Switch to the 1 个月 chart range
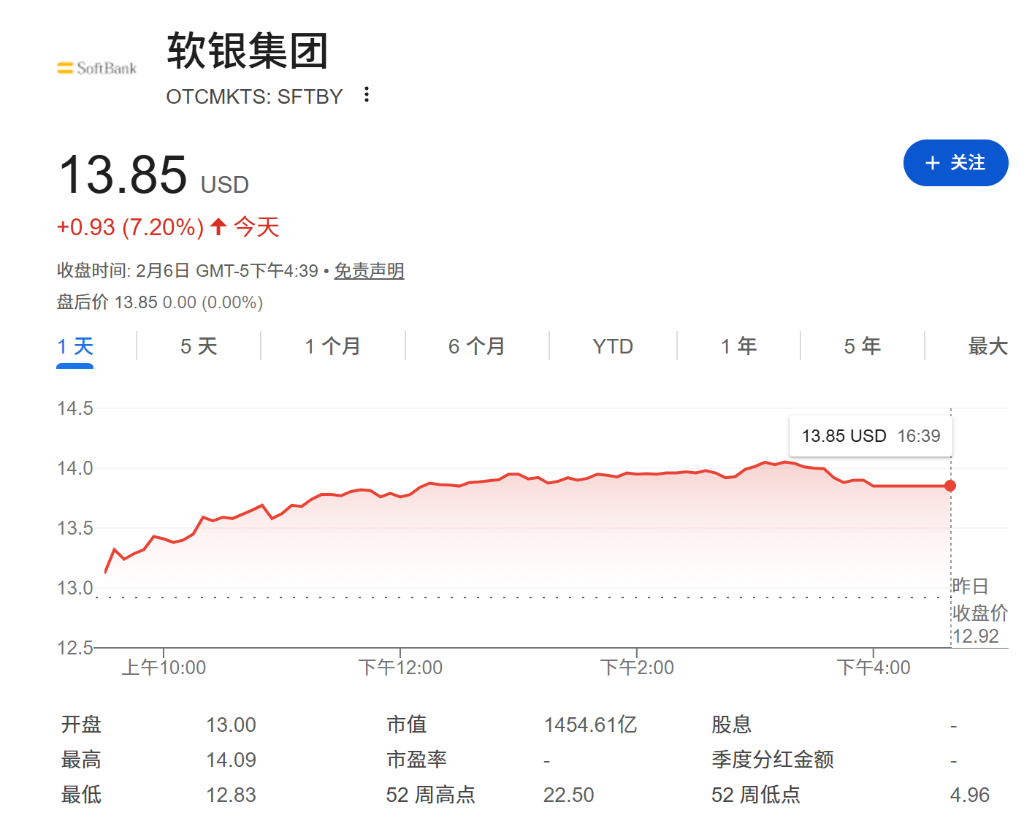This screenshot has width=1024, height=825. 332,346
